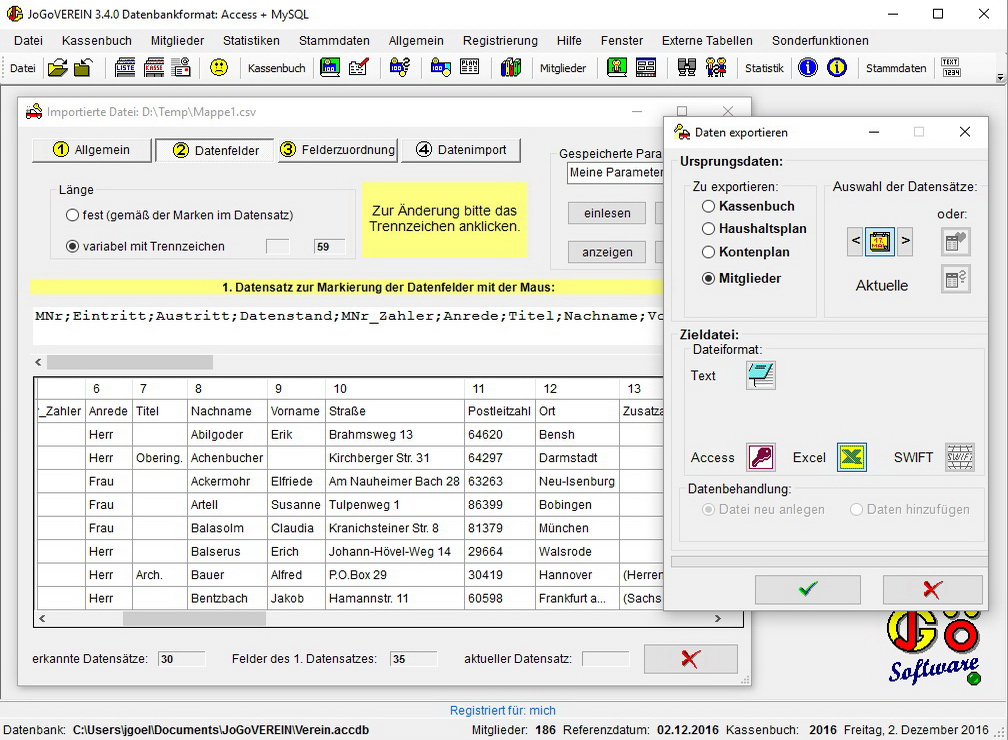The height and width of the screenshot is (740, 1008).
Task: Click the 'Nachname' column header cell
Action: click(x=227, y=411)
